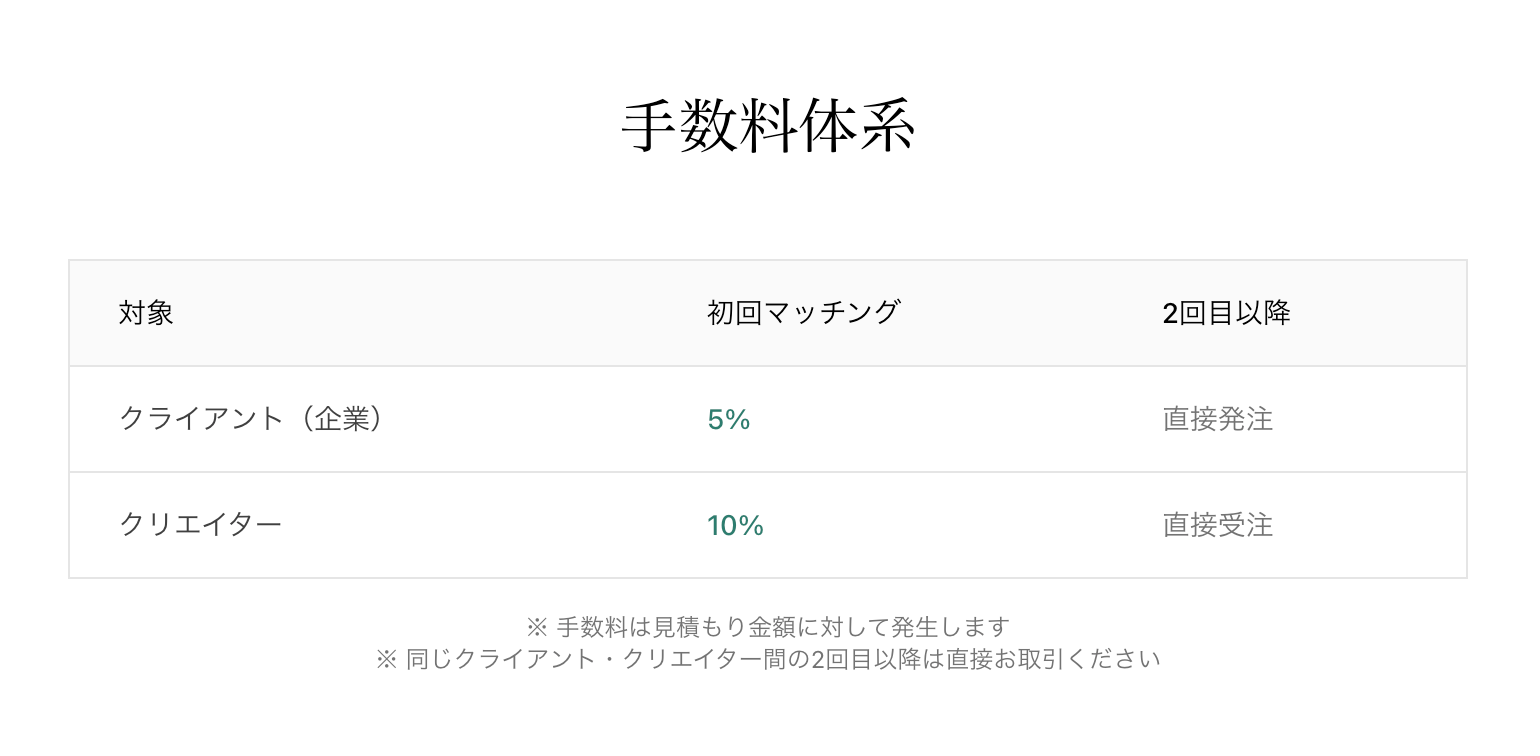Viewport: 1540px width, 756px height.
Task: Click the footnote about 2回目以降 direct dealing
Action: point(768,660)
